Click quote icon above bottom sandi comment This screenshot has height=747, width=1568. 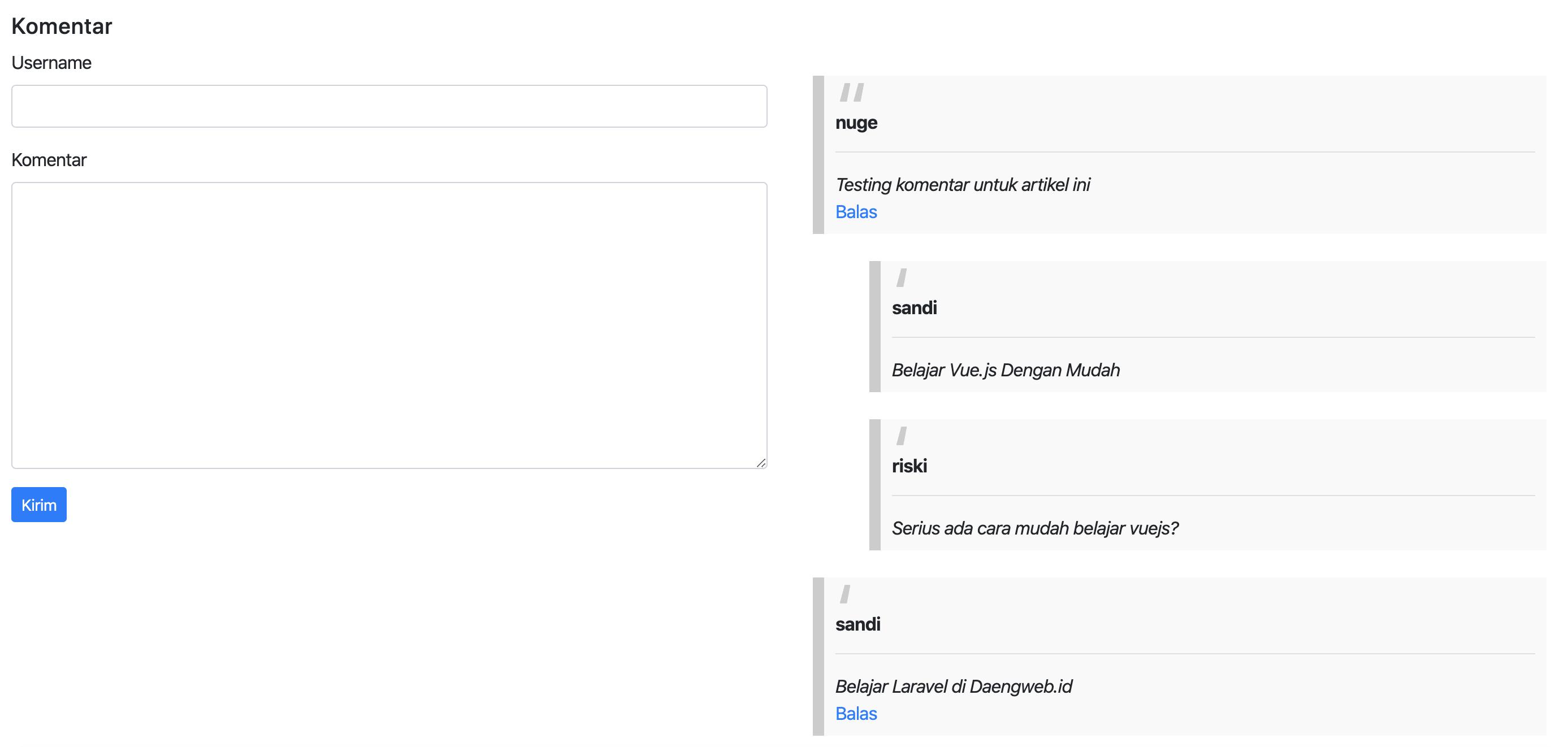[x=845, y=594]
